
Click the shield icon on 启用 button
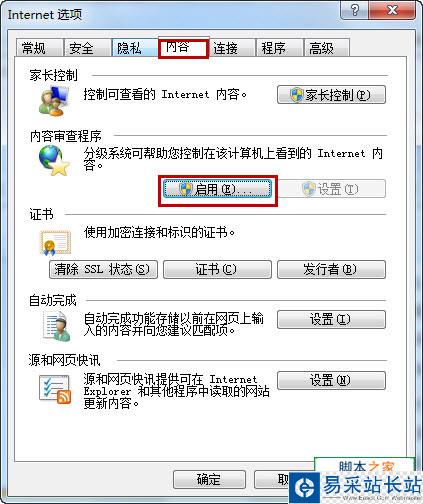click(186, 189)
